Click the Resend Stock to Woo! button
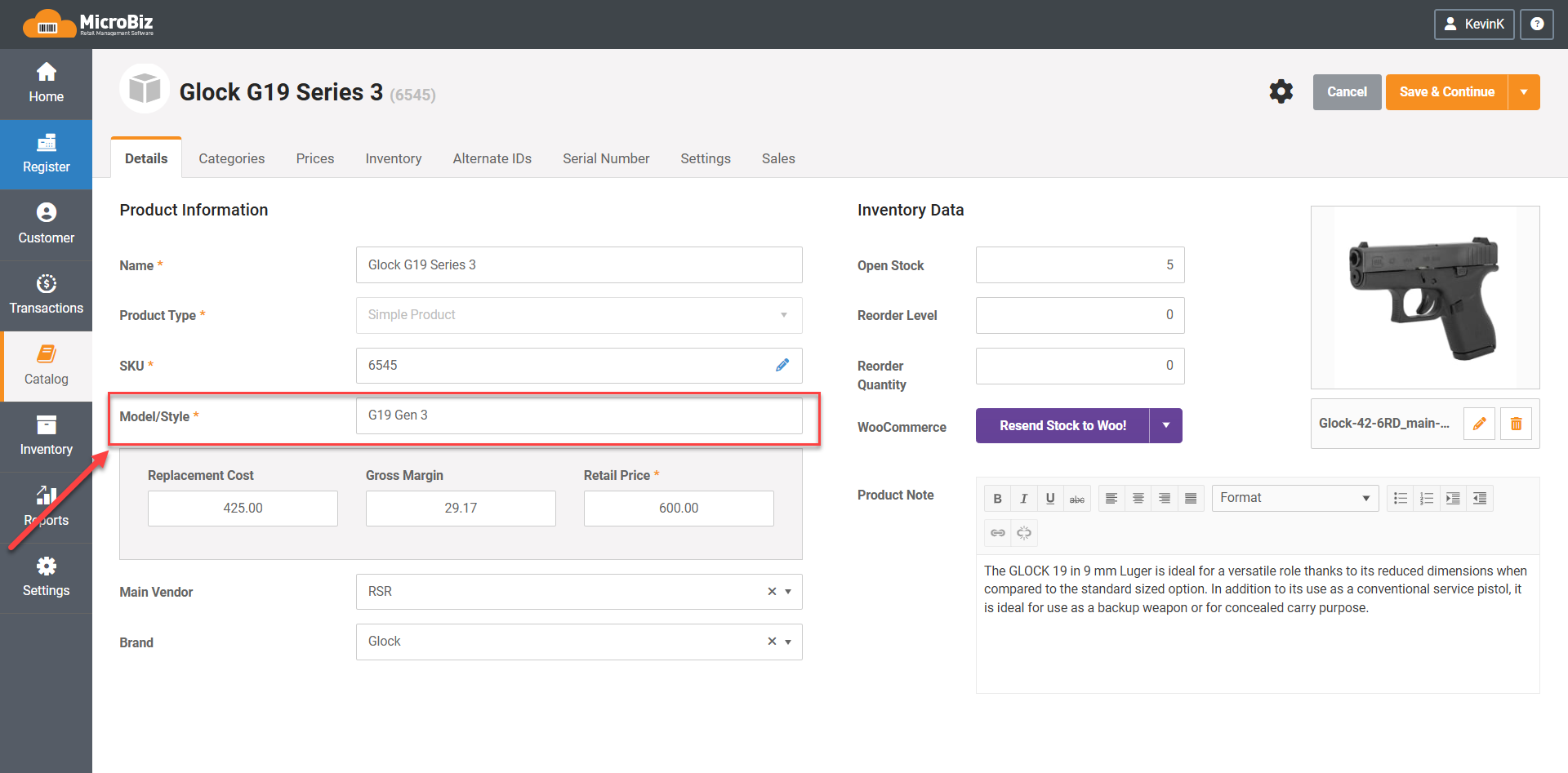 pos(1062,425)
